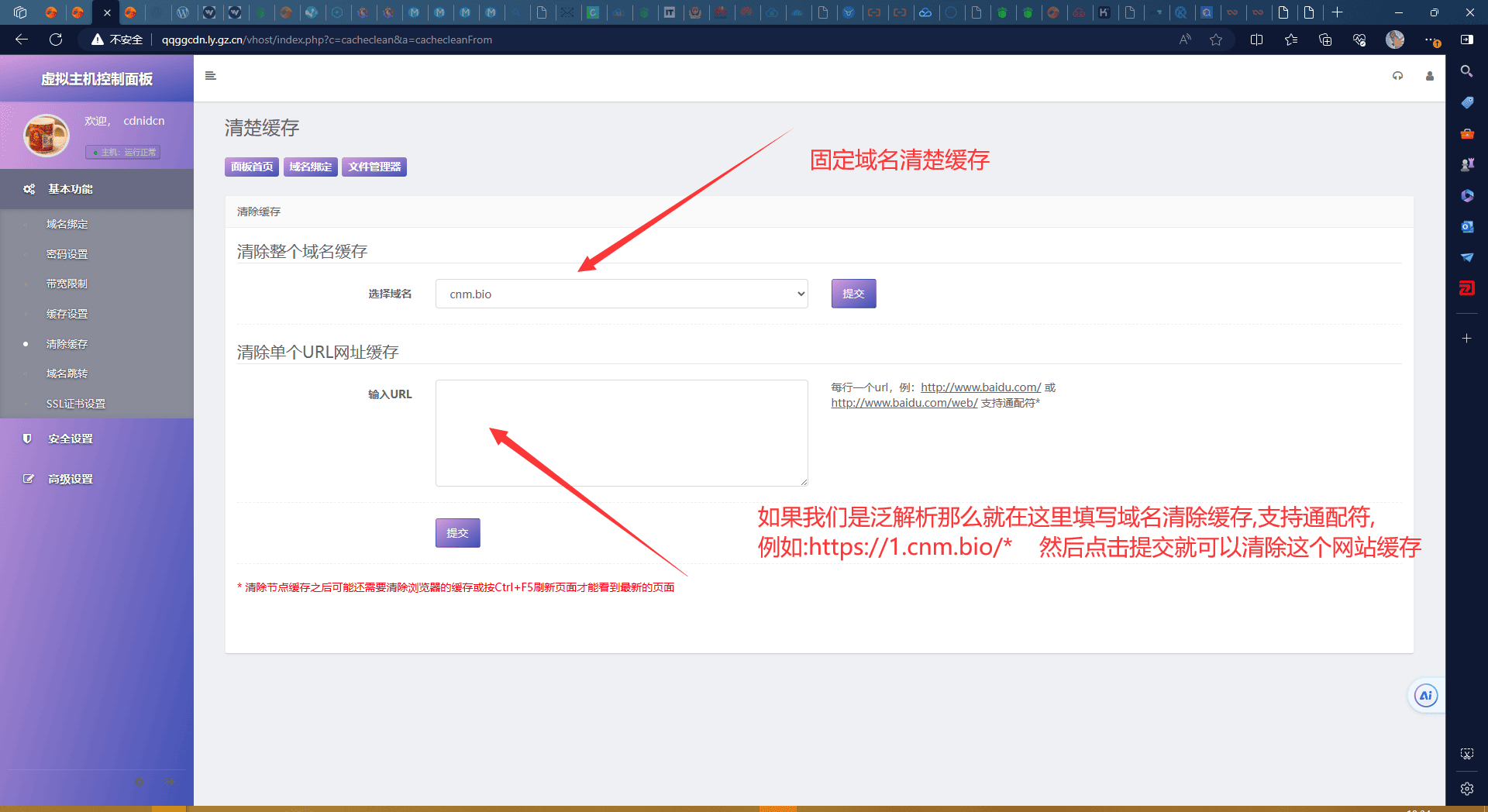The height and width of the screenshot is (812, 1488).
Task: Expand the 安全设置 menu section
Action: pos(97,439)
